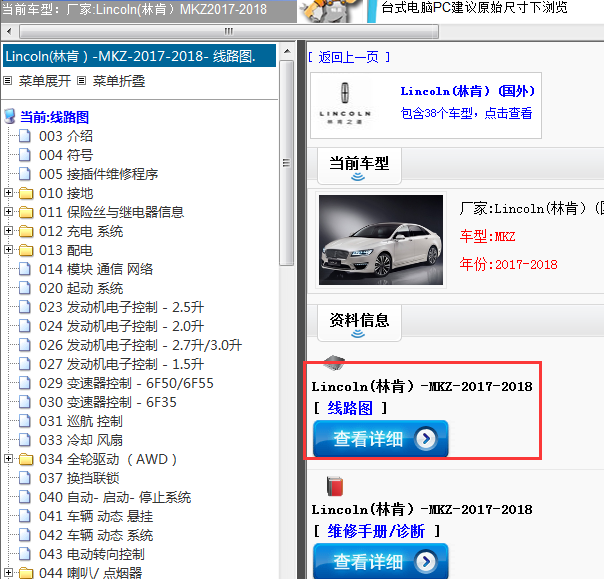The width and height of the screenshot is (604, 579).
Task: Click 菜单展开 to expand all menus
Action: click(x=45, y=81)
